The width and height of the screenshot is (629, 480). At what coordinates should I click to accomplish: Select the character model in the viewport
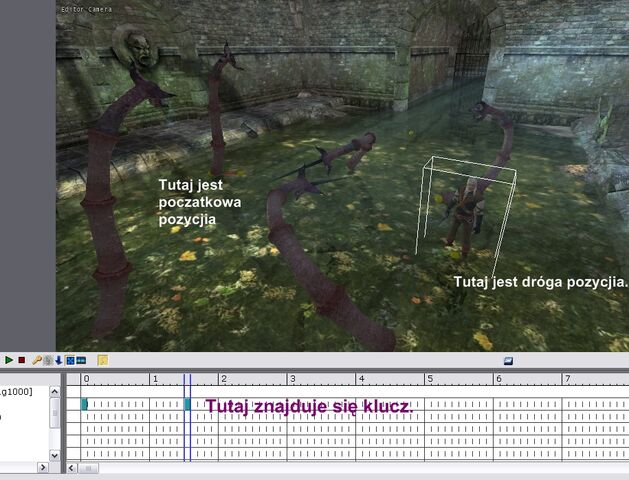tap(463, 215)
